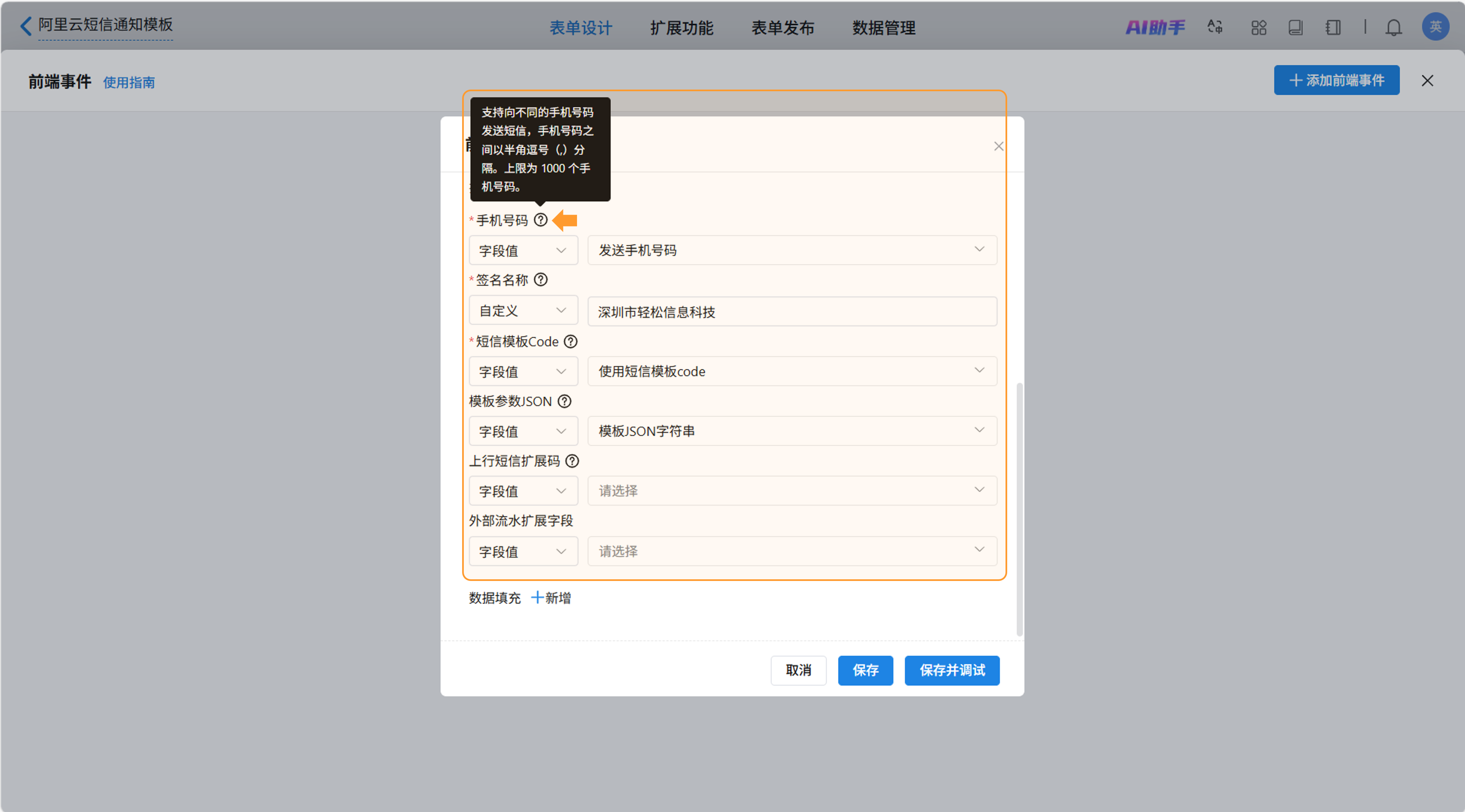The width and height of the screenshot is (1465, 812).
Task: Click the 短信模板Code help icon
Action: coord(570,341)
